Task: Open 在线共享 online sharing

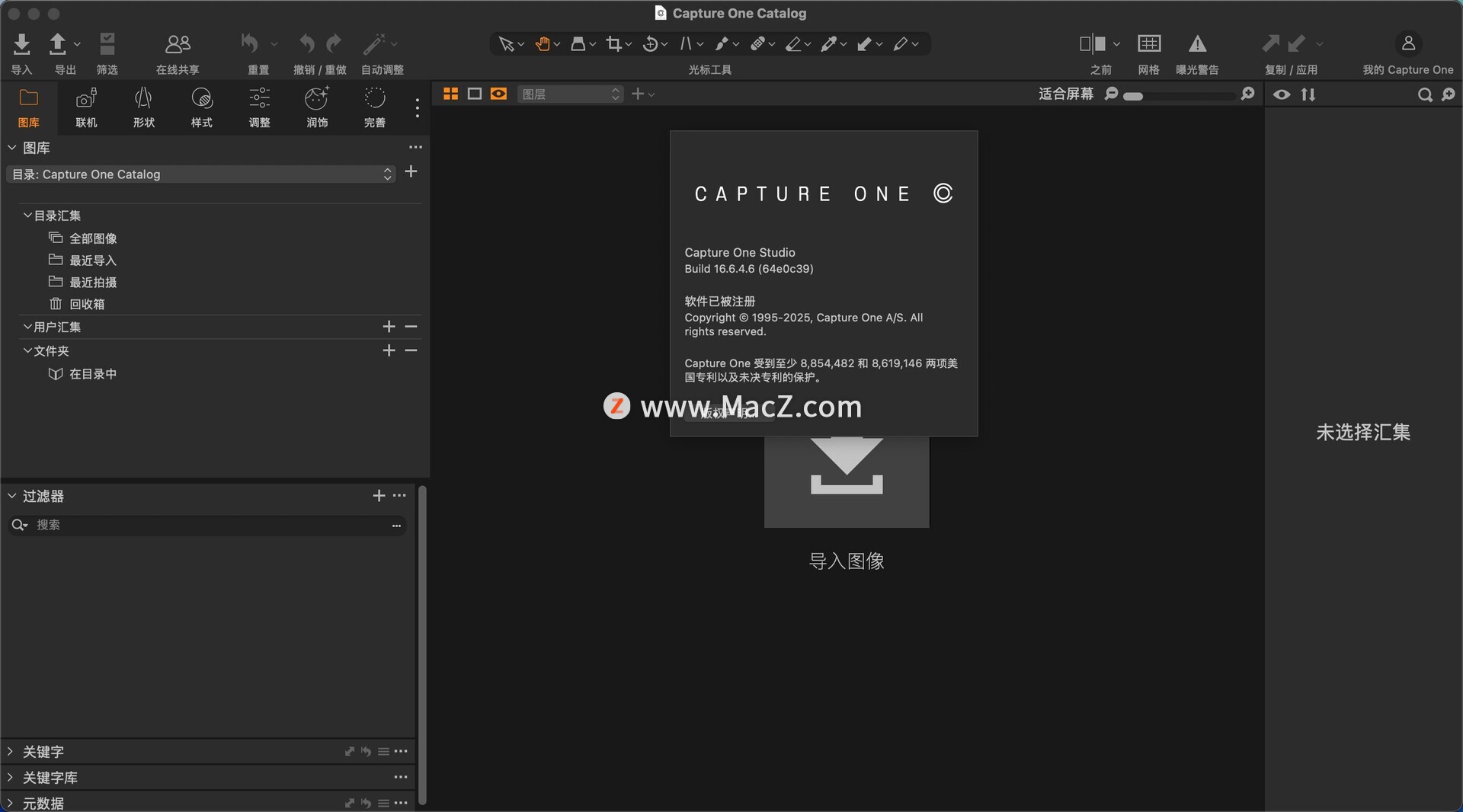Action: click(x=178, y=44)
